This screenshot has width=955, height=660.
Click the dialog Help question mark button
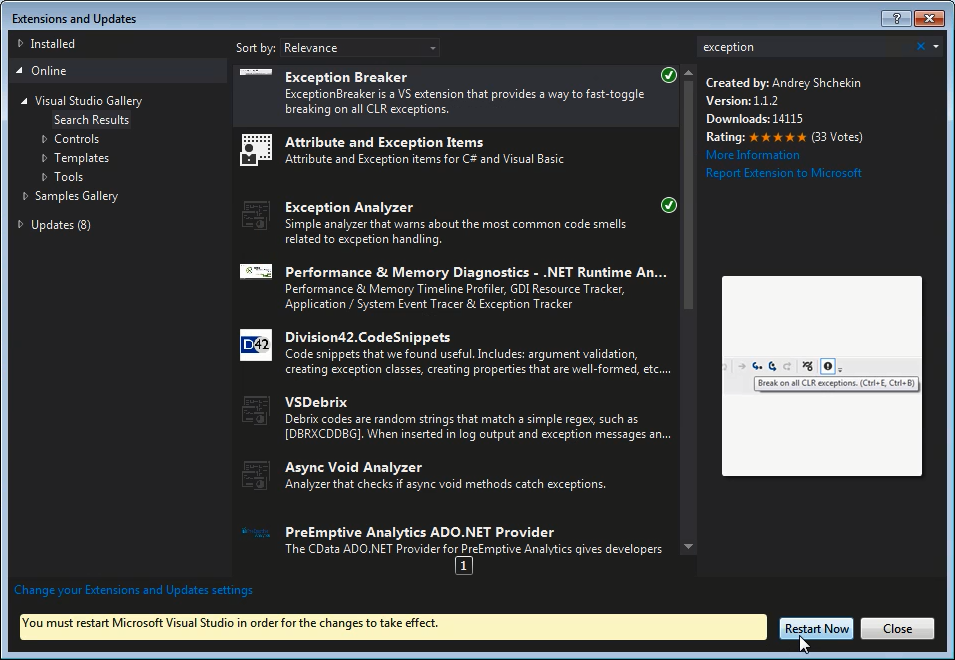click(x=897, y=19)
